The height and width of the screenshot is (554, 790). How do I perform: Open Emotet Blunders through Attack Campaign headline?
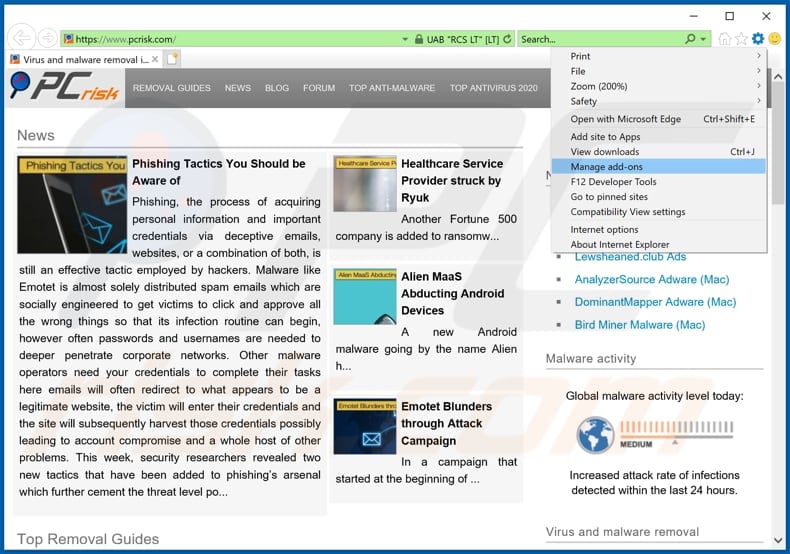click(x=446, y=424)
